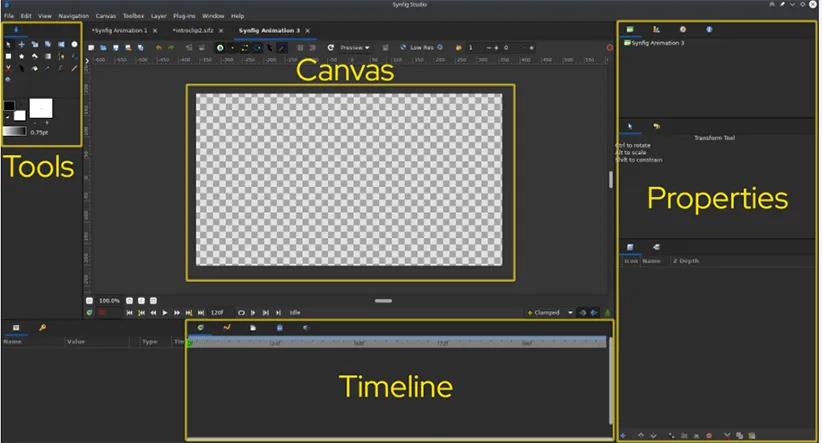Jump to the first frame with Seek to Begin
Image resolution: width=822 pixels, height=443 pixels.
coord(127,313)
